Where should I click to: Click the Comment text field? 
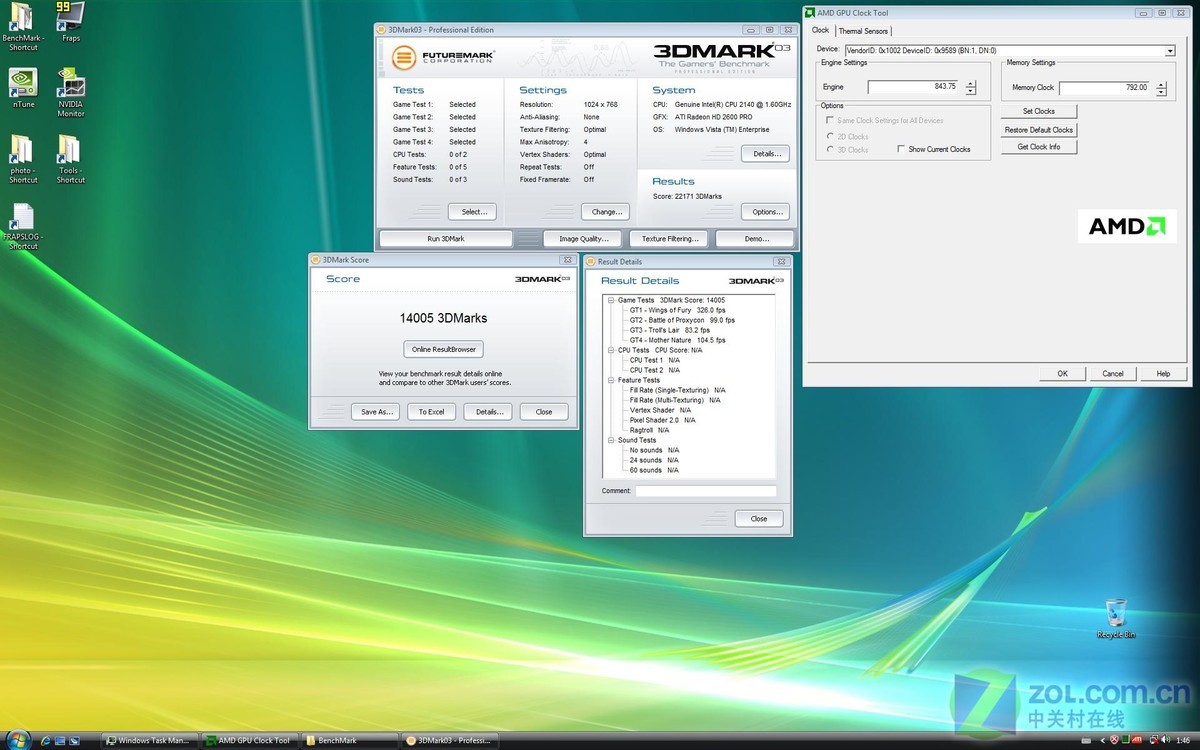[x=705, y=491]
